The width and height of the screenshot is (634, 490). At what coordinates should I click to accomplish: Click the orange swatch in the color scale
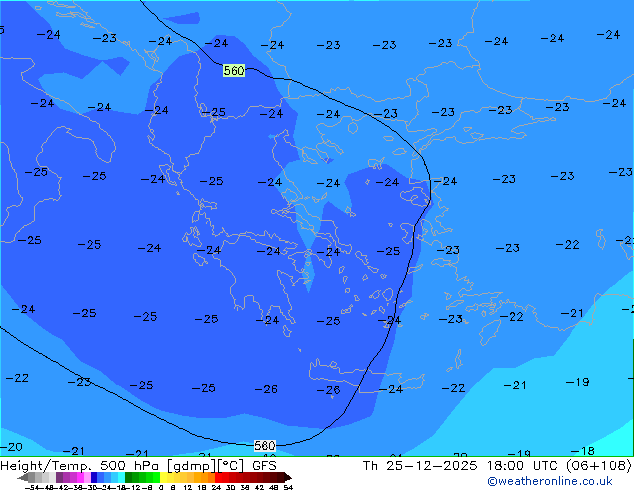[x=204, y=477]
